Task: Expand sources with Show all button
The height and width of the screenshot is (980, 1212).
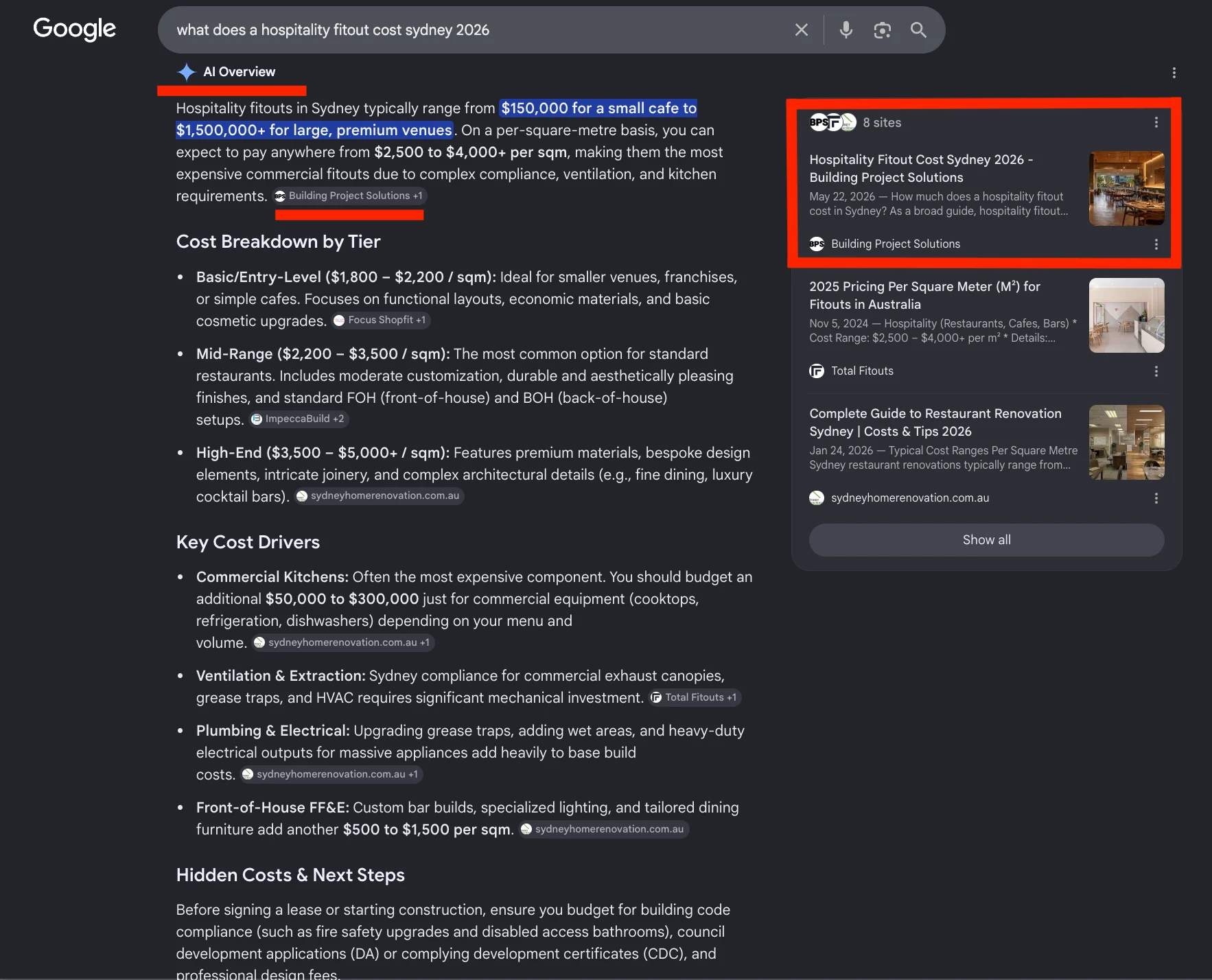Action: [x=987, y=540]
